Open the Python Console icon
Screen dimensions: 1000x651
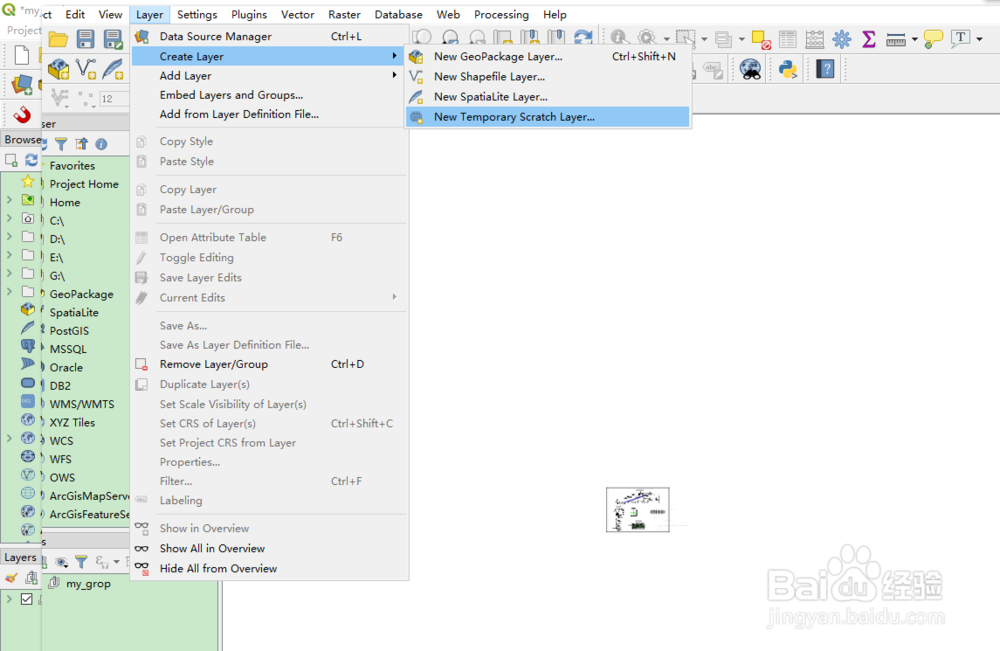[788, 68]
